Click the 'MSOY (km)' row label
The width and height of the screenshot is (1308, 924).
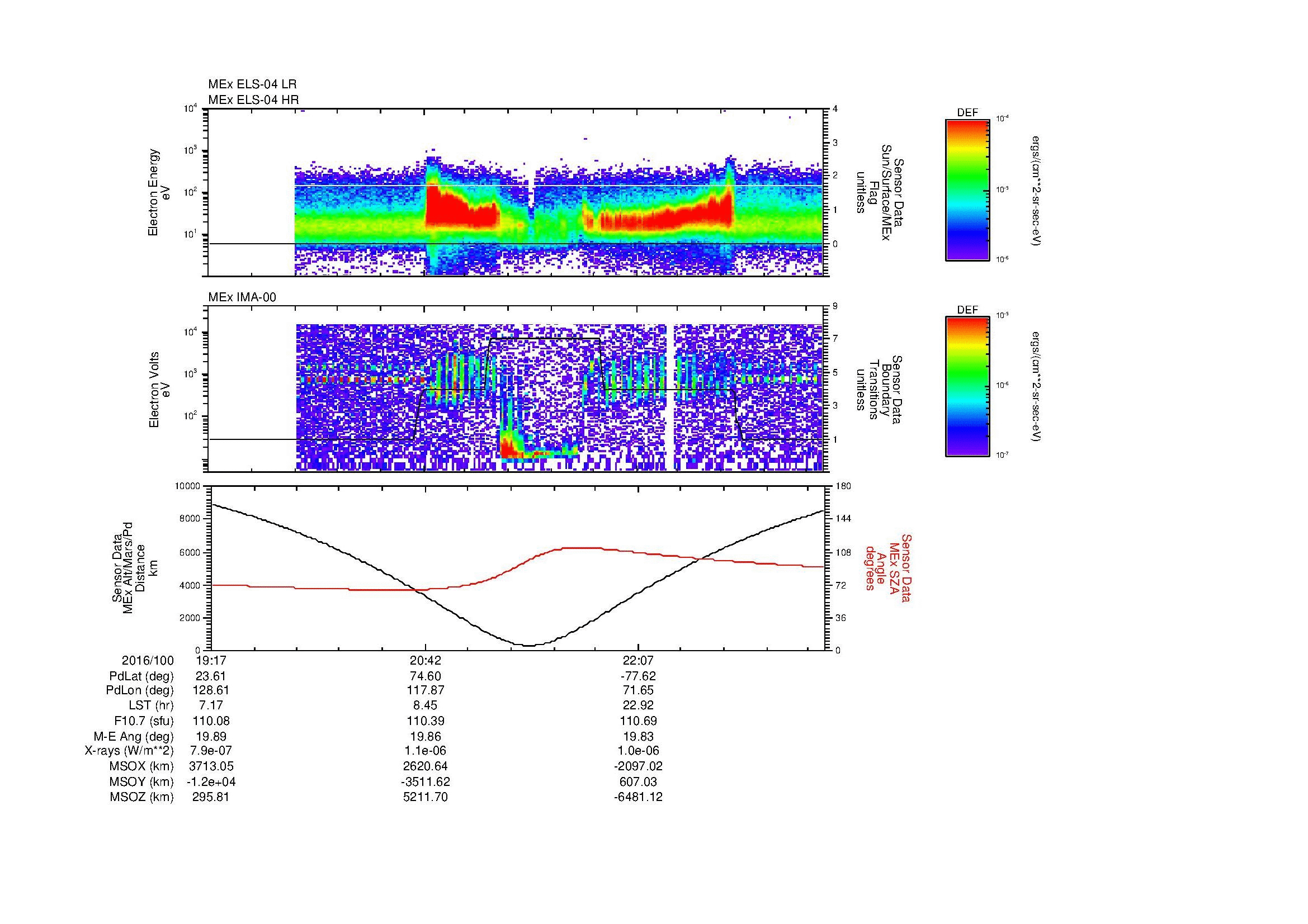[x=142, y=782]
